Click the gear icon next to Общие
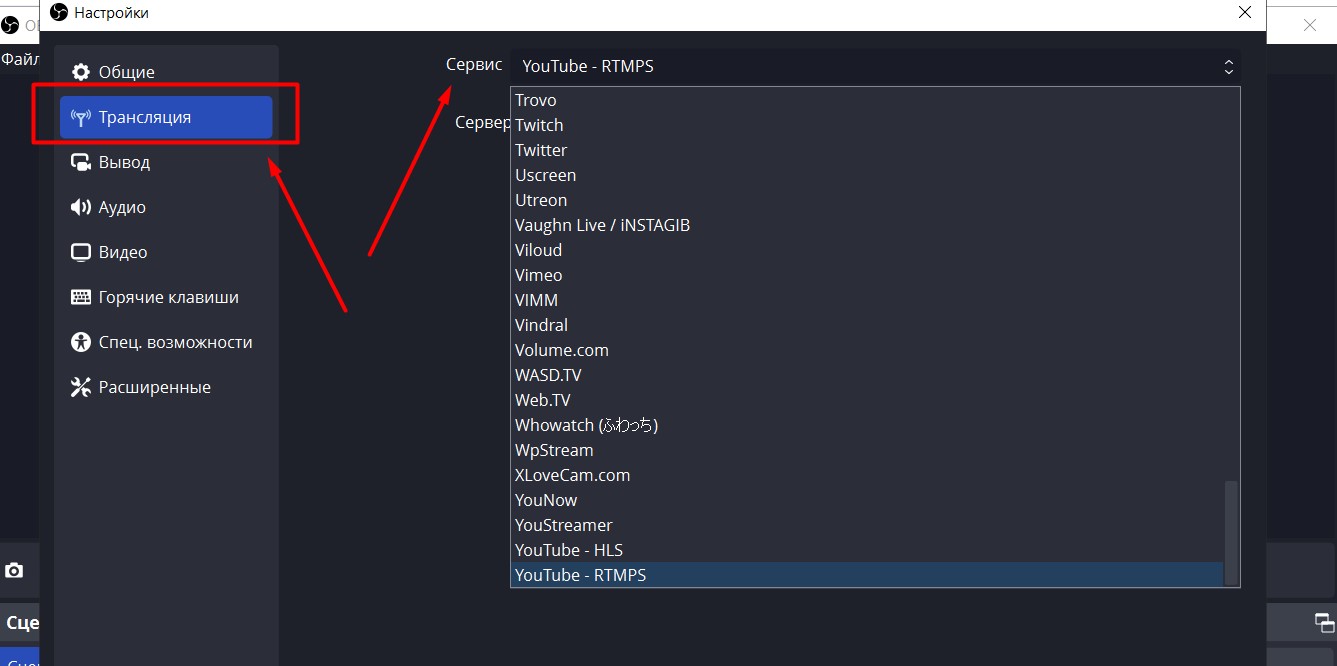 (81, 72)
